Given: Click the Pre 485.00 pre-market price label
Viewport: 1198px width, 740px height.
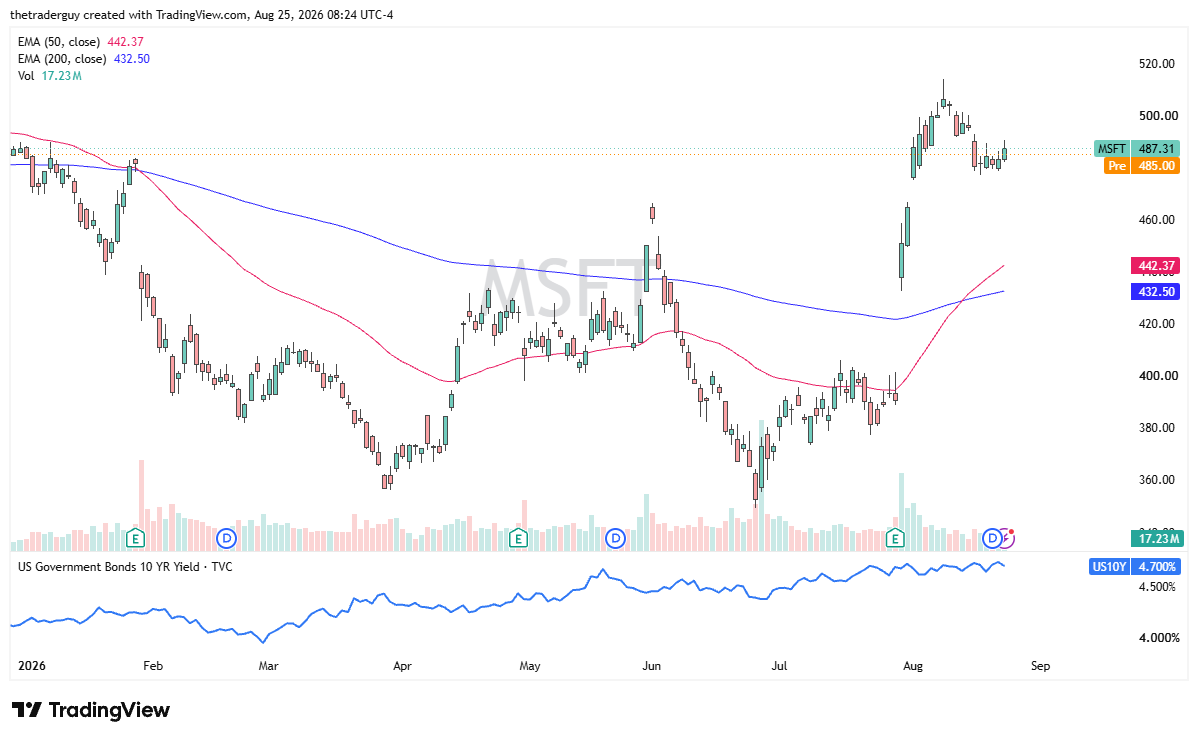Looking at the screenshot, I should [x=1141, y=166].
